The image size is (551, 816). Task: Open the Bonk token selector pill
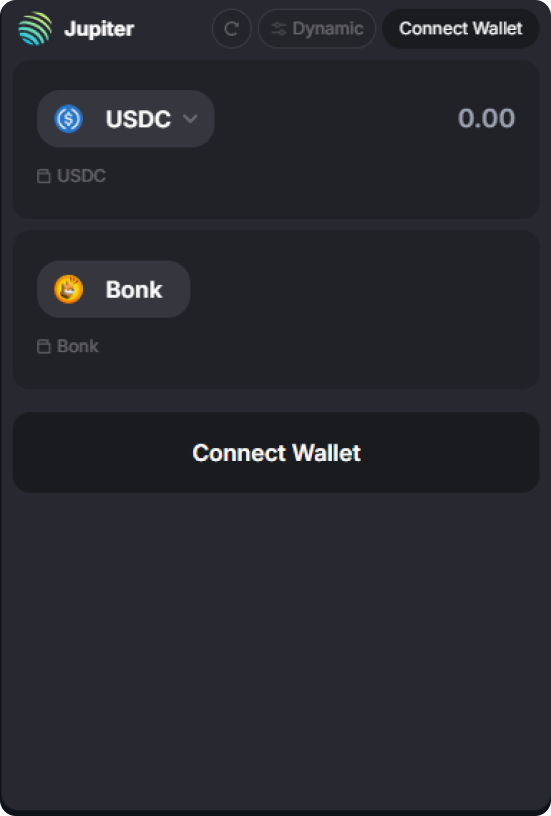click(113, 289)
